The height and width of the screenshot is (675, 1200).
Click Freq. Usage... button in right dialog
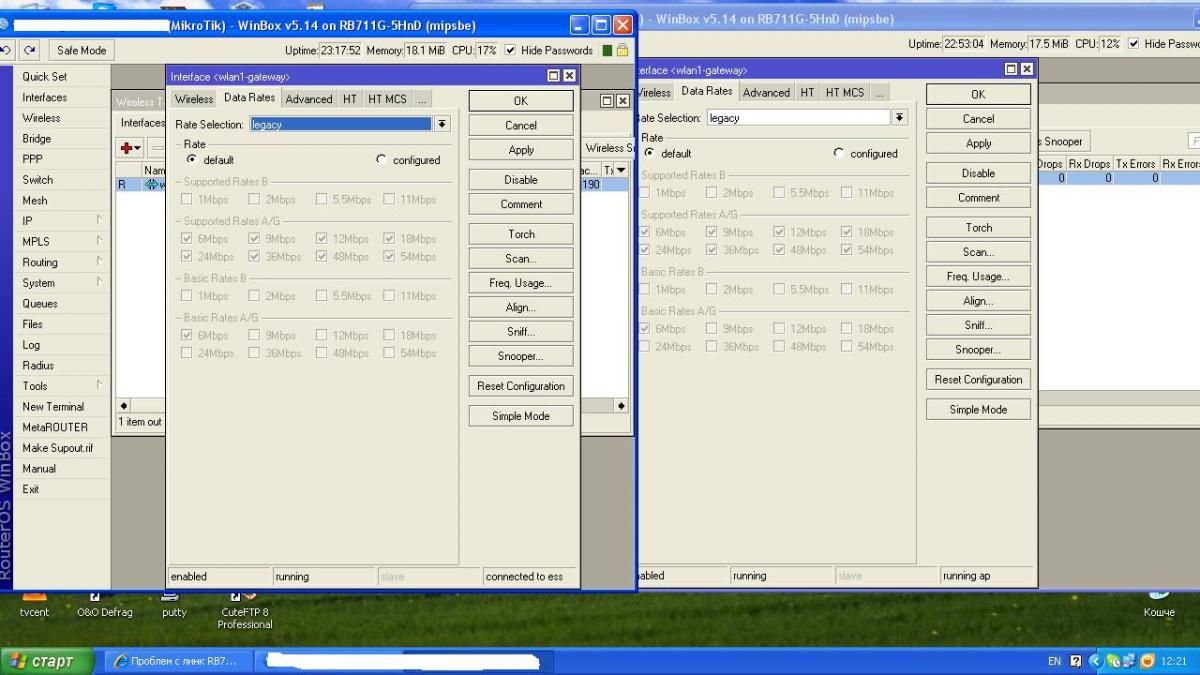[x=977, y=277]
